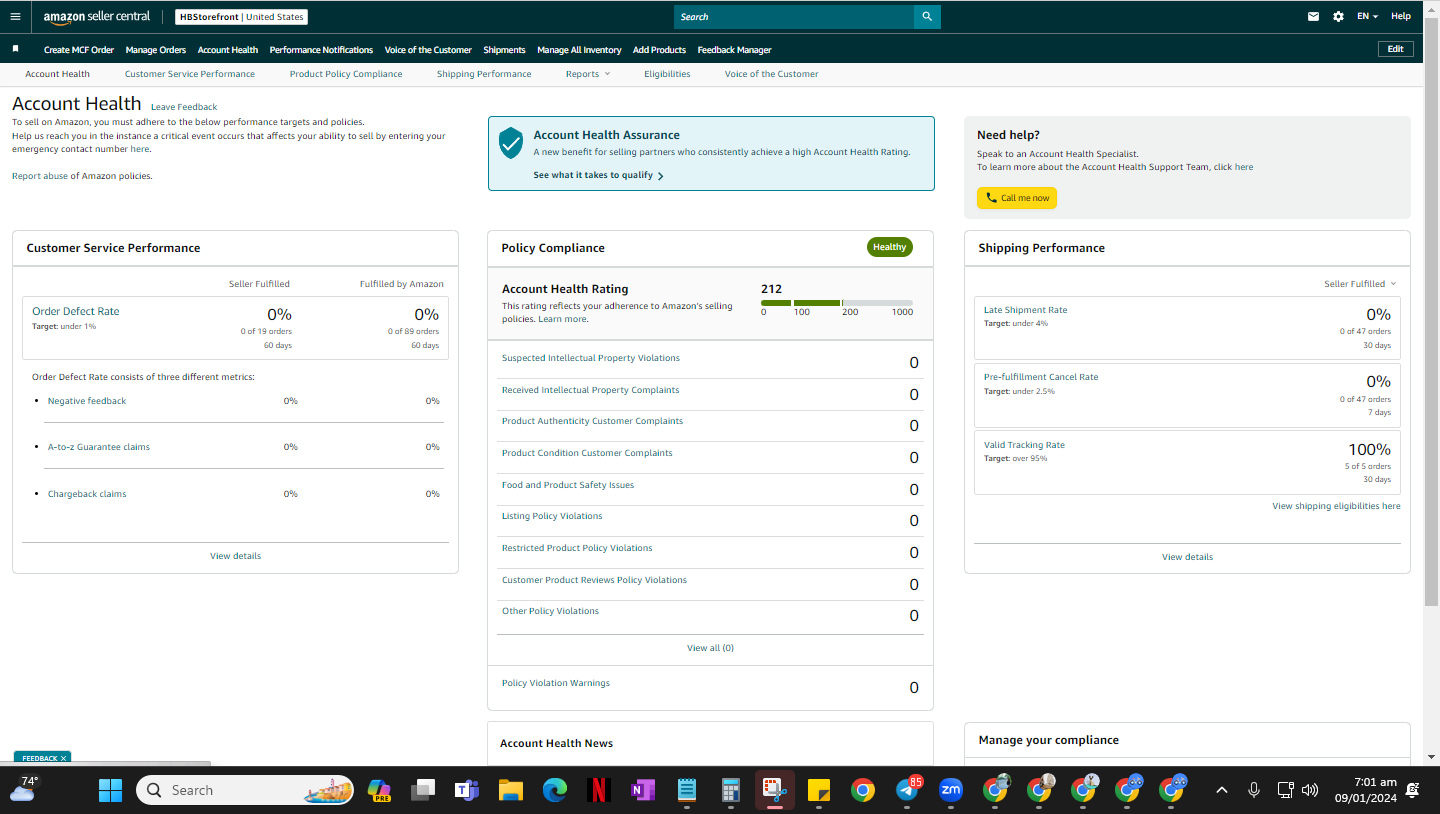Screen dimensions: 1440x814
Task: Click the Call me now button
Action: 1017,198
